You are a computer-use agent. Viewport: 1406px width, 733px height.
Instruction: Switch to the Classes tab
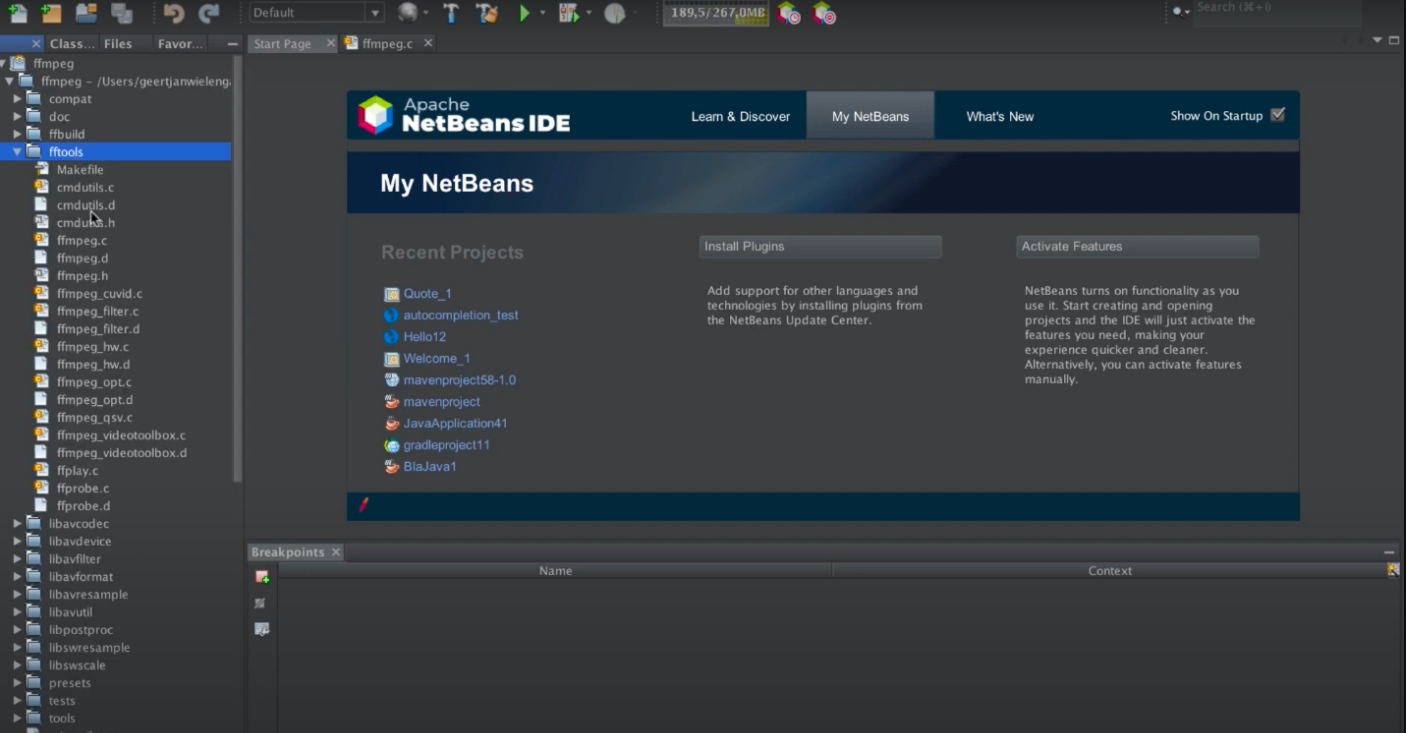[72, 44]
